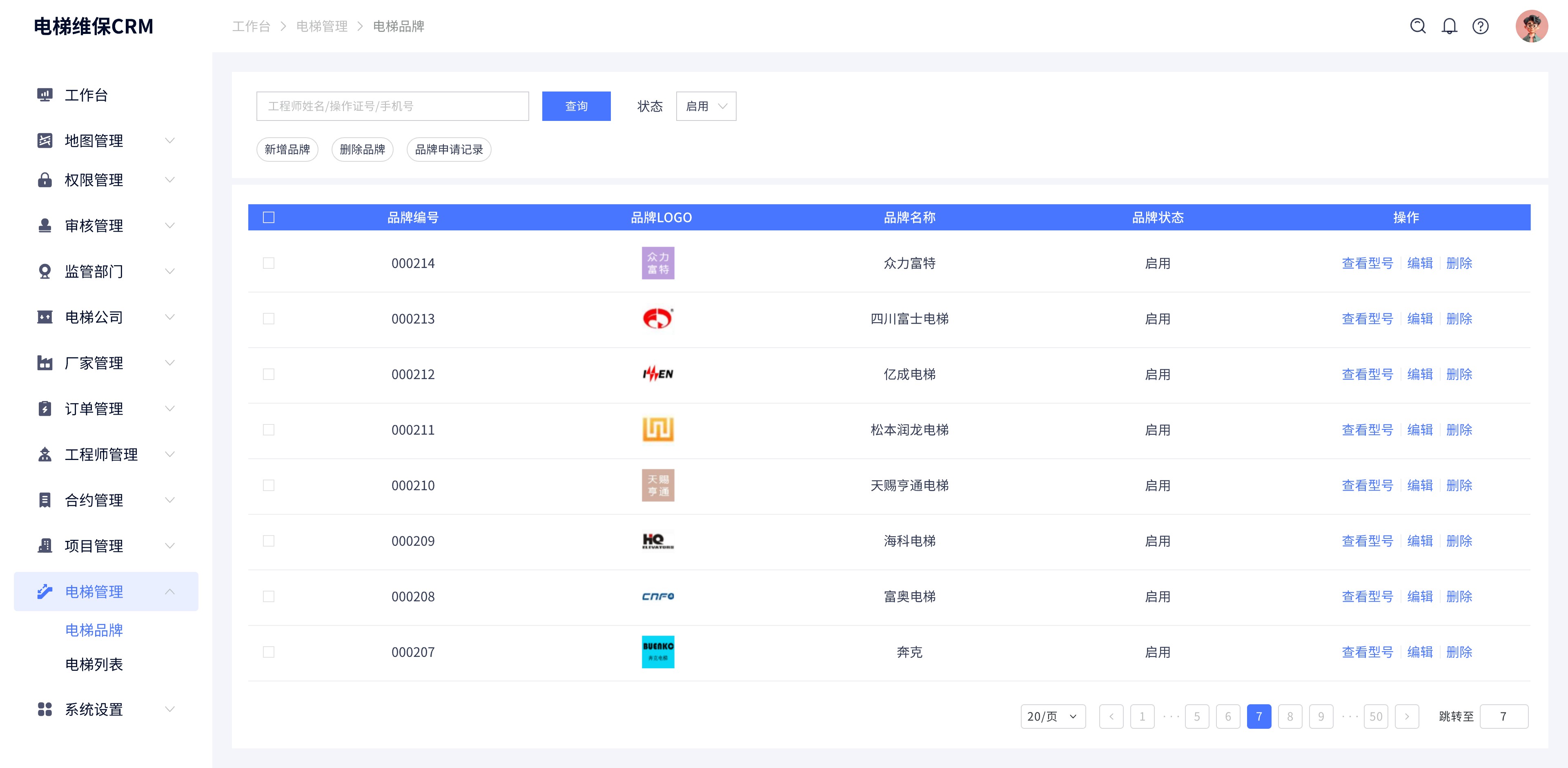Viewport: 1568px width, 768px height.
Task: Select the 工程师管理 engineer icon
Action: [x=45, y=454]
